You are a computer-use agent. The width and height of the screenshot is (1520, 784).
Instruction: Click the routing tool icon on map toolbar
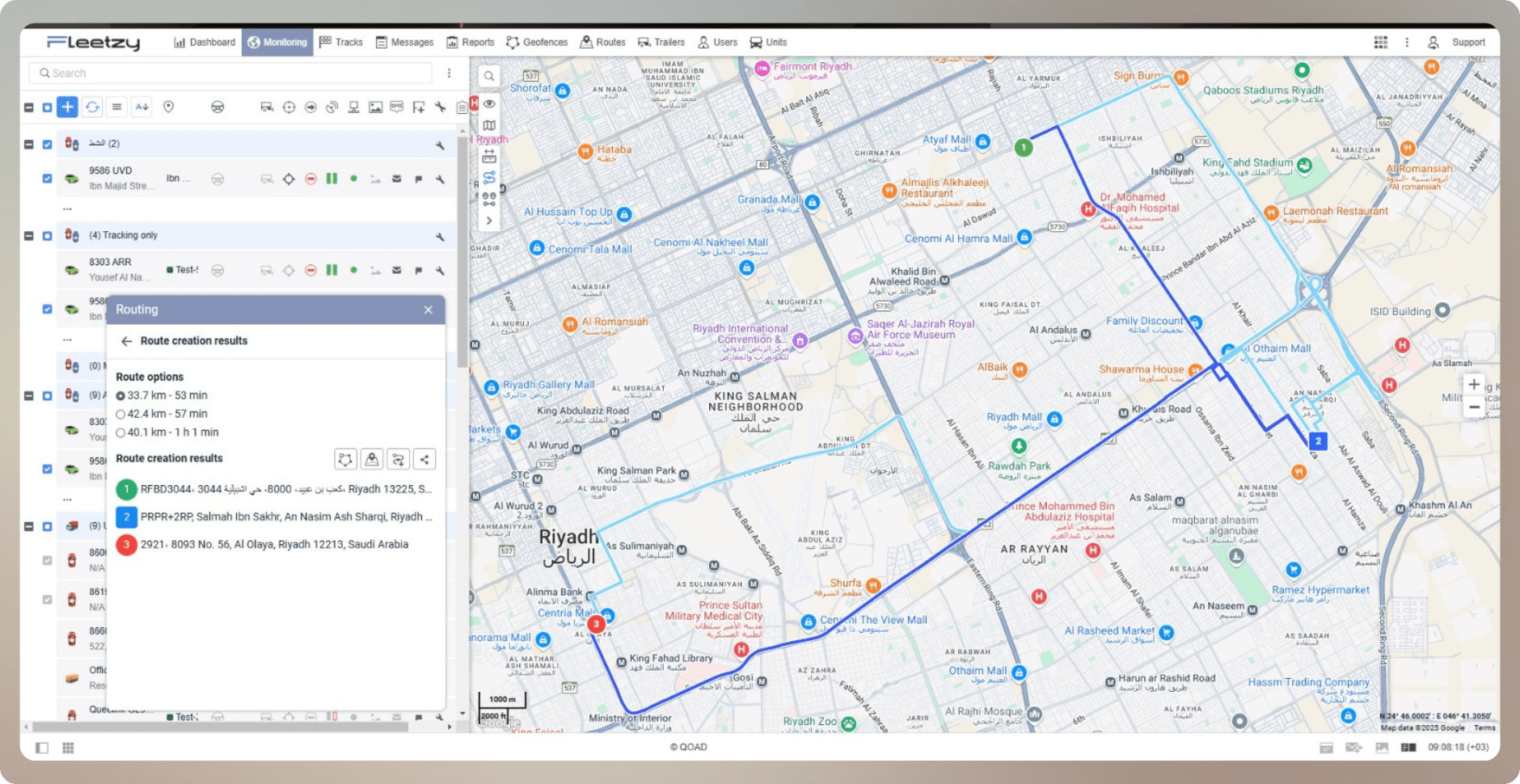pos(489,177)
